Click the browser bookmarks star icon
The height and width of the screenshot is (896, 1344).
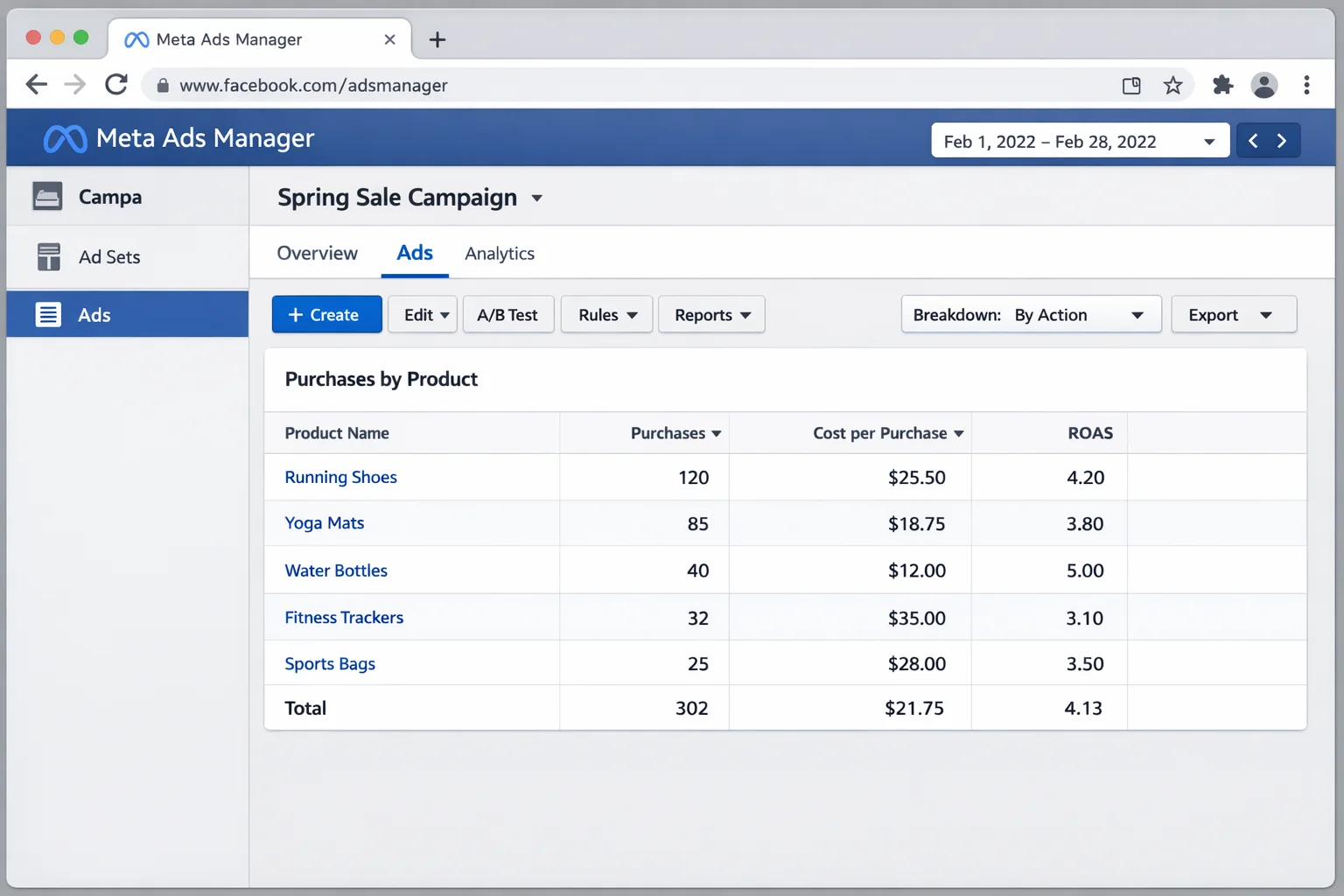point(1172,85)
